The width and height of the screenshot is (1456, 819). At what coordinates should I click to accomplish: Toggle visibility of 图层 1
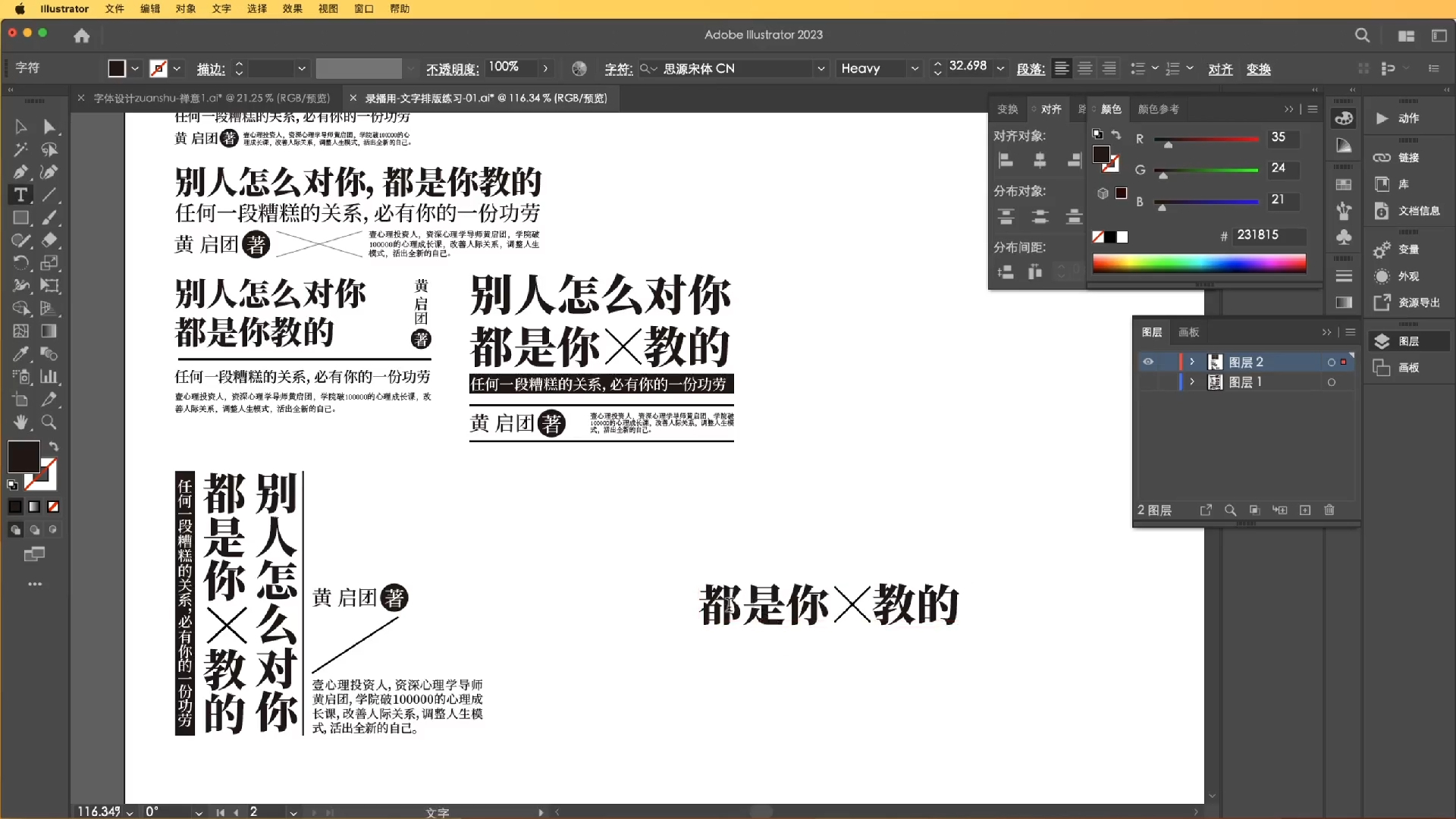tap(1147, 382)
